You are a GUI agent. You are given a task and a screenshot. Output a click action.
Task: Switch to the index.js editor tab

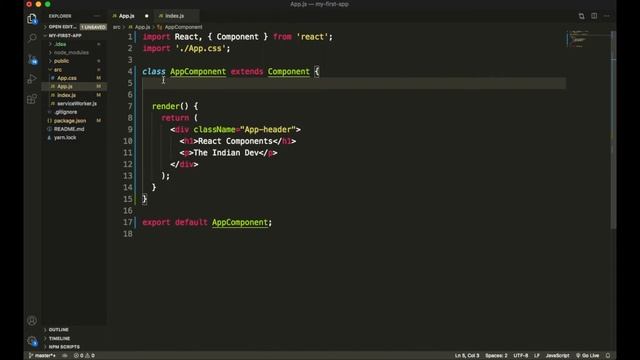click(x=174, y=16)
